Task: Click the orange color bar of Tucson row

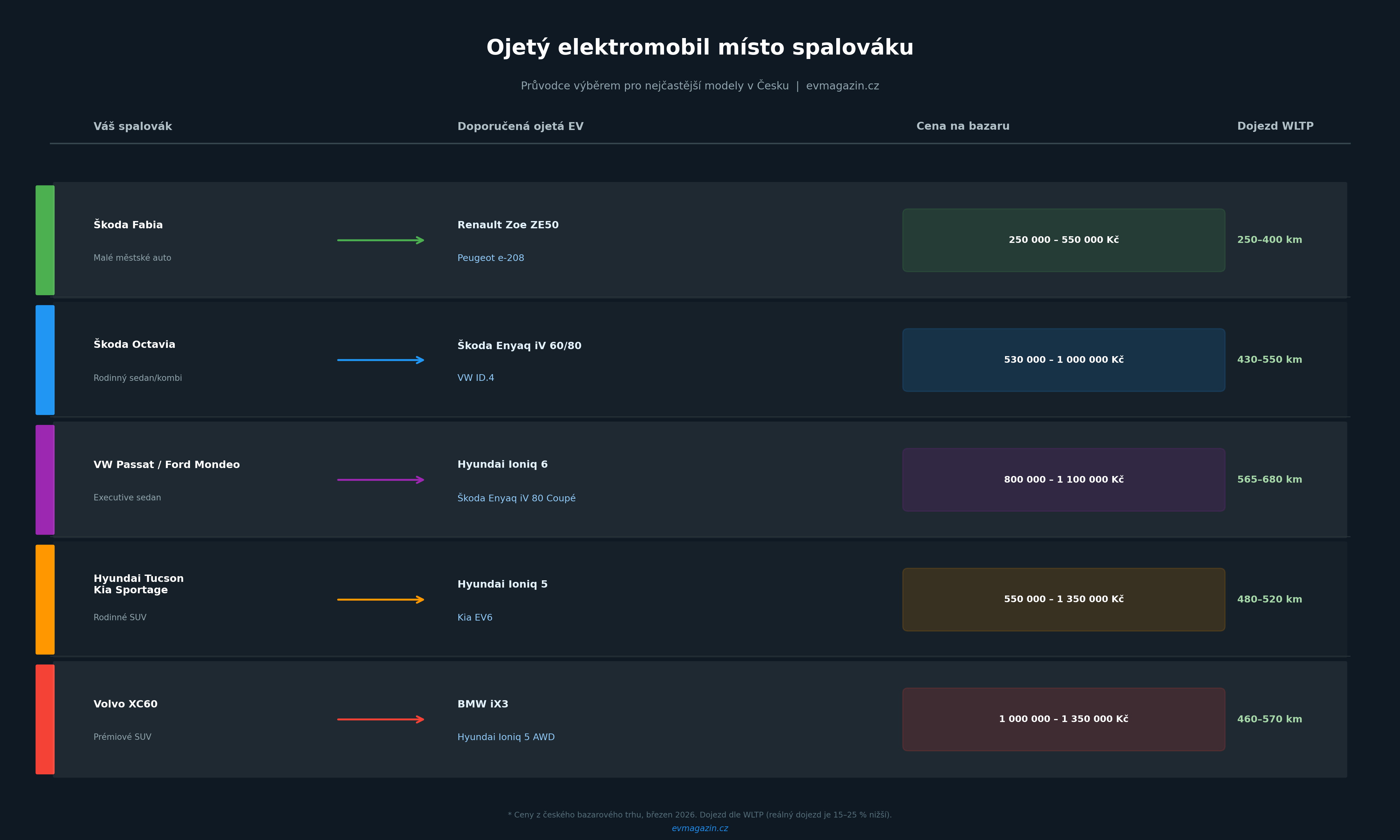Action: pos(45,599)
